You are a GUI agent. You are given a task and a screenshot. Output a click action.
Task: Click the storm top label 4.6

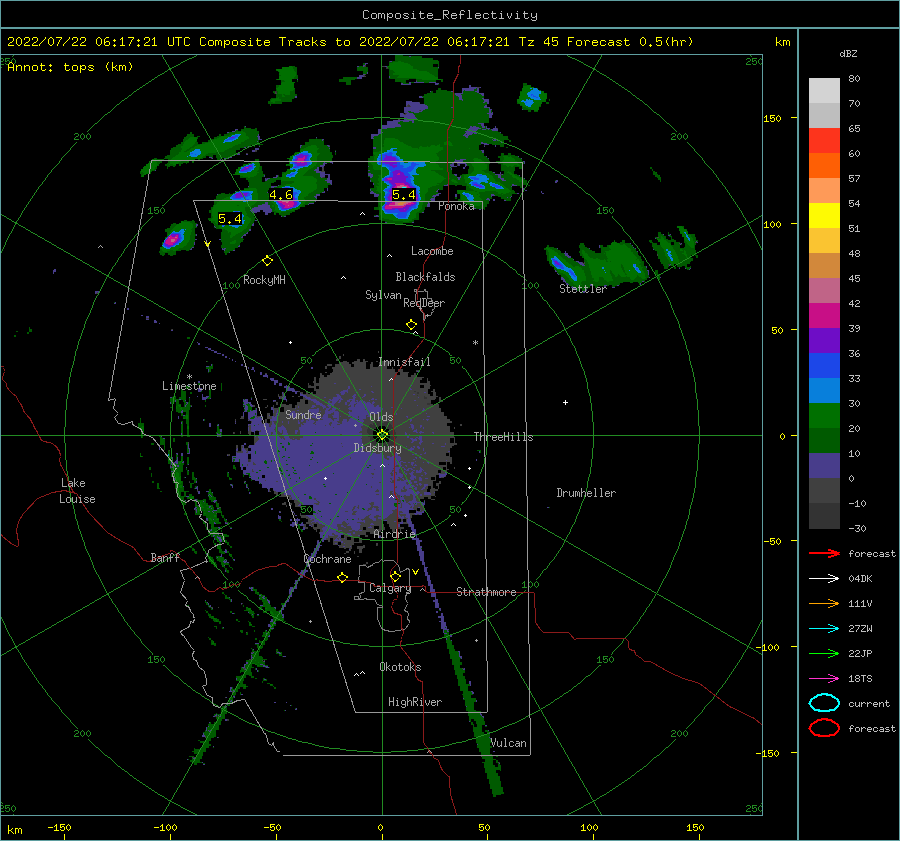point(281,195)
